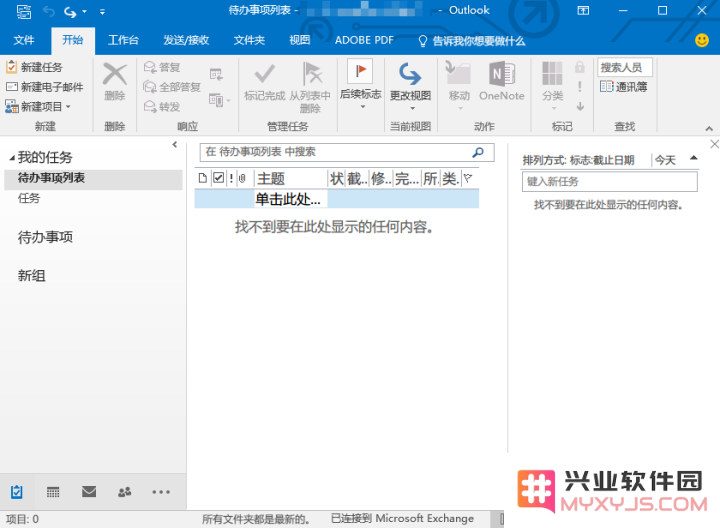Collapse the ribbon with the caret
Image resolution: width=720 pixels, height=528 pixels.
pos(709,129)
